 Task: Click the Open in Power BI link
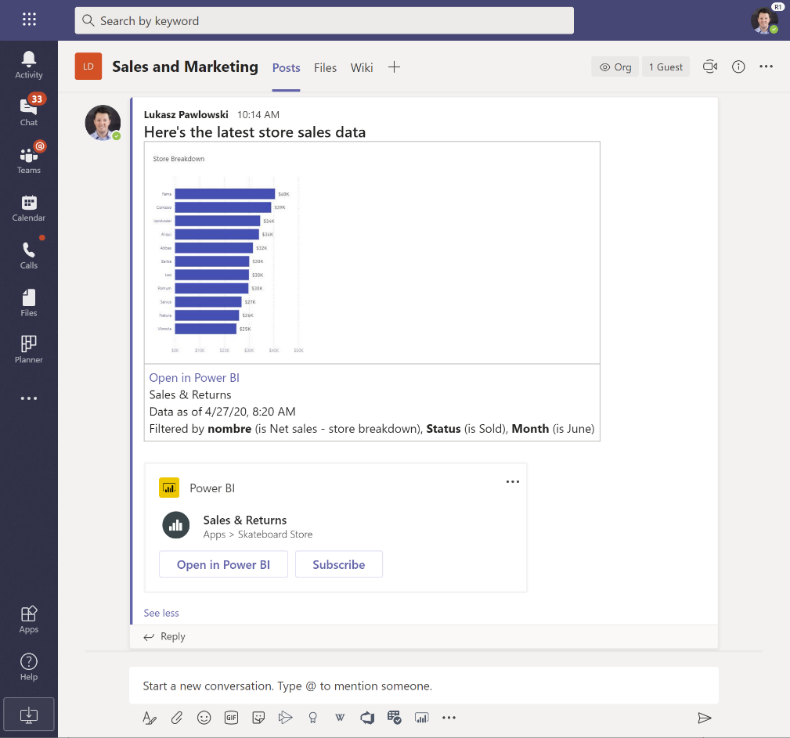click(194, 378)
